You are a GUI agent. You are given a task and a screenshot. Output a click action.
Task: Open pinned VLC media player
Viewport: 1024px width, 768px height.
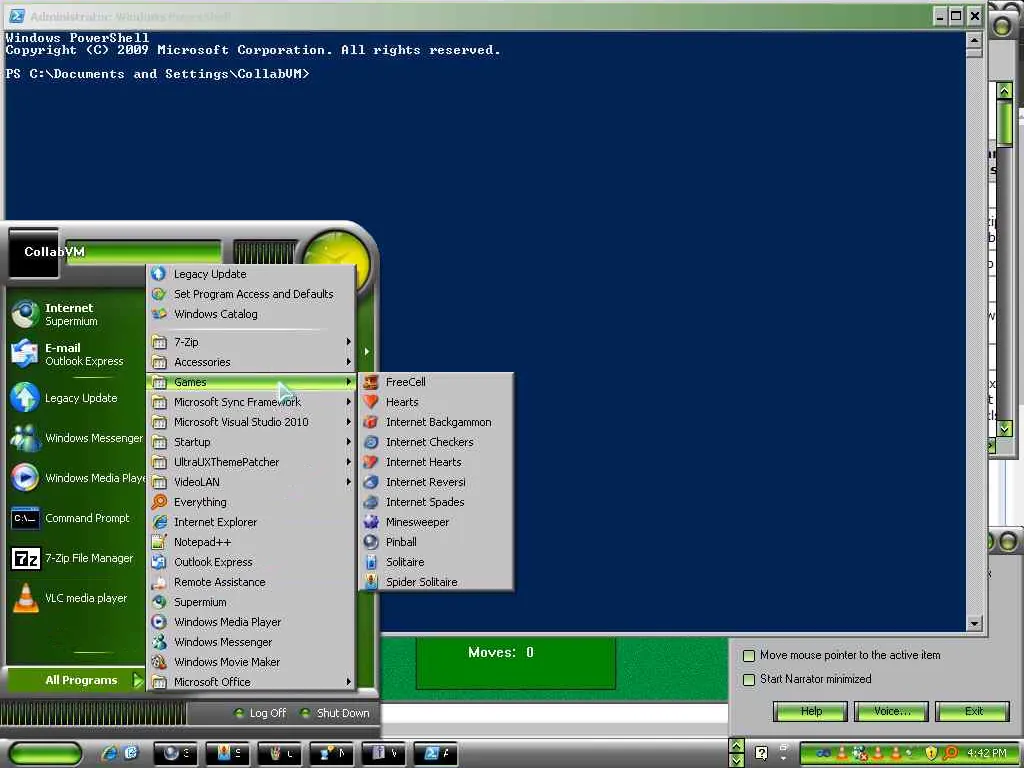tap(75, 598)
